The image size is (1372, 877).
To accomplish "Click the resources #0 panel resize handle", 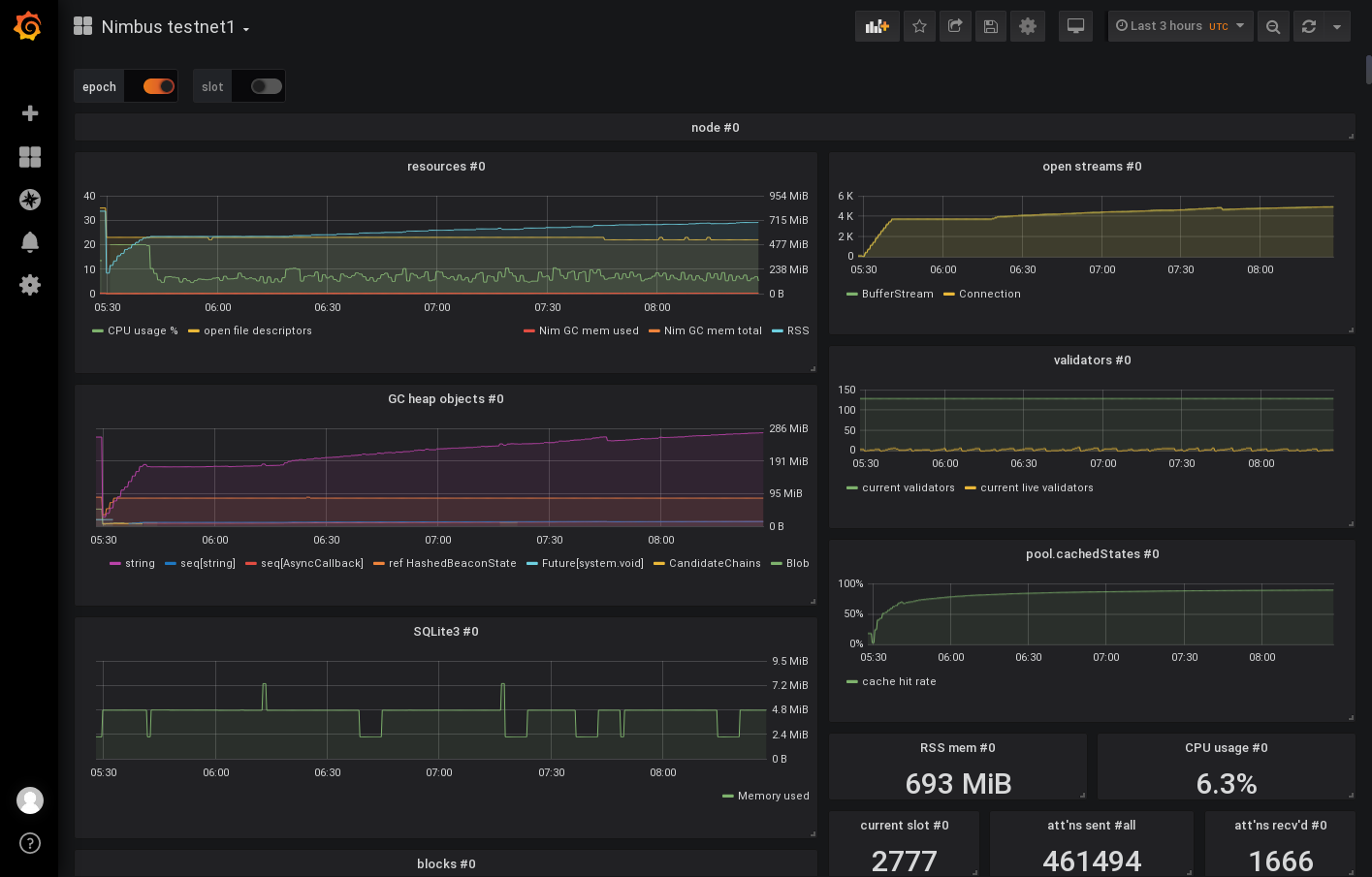I will point(813,368).
